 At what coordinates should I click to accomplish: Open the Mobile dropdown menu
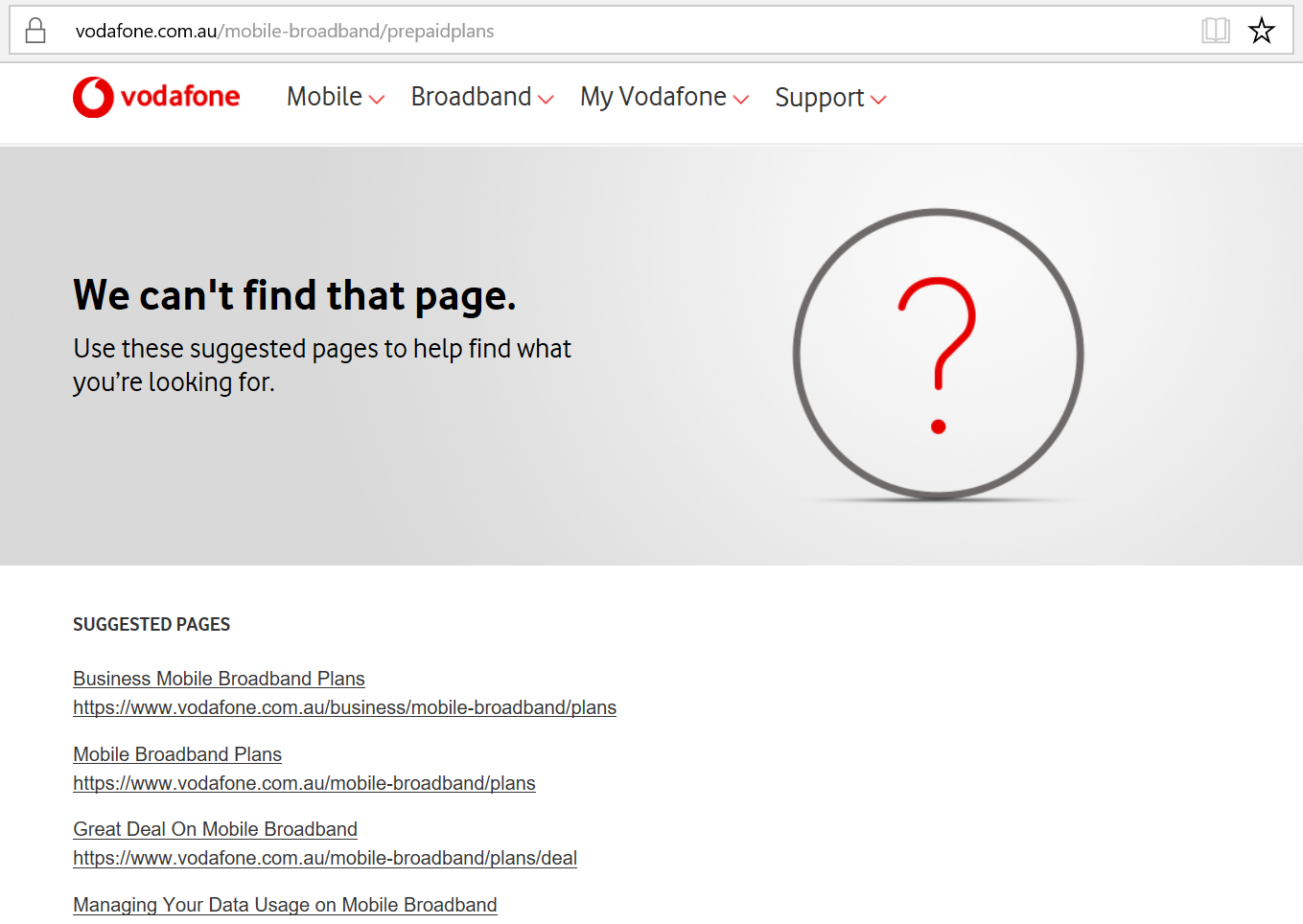pos(325,97)
